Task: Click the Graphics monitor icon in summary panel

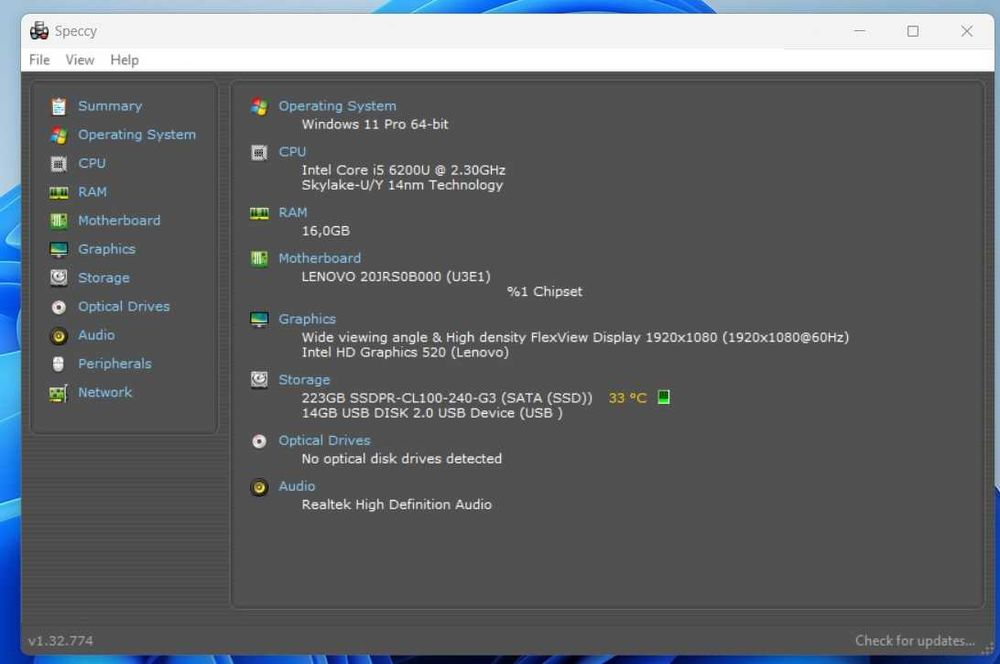Action: [259, 320]
